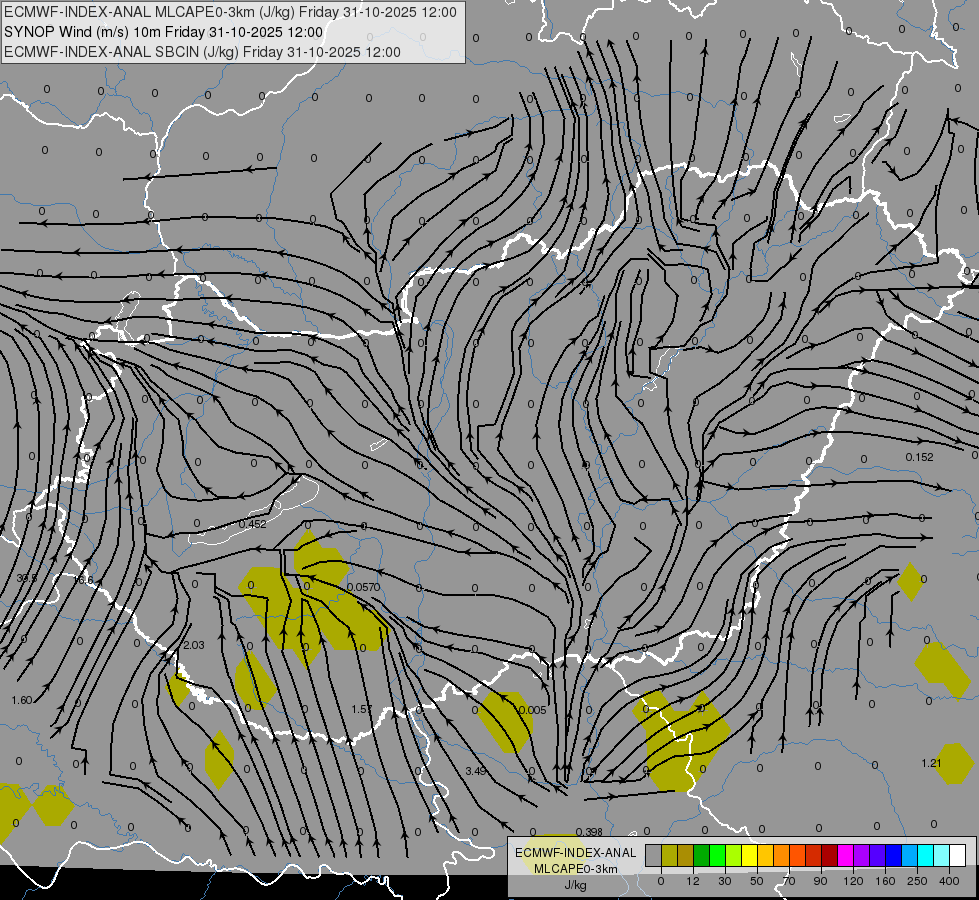This screenshot has height=900, width=979.
Task: Select the 120 tick label in legend
Action: (x=853, y=881)
